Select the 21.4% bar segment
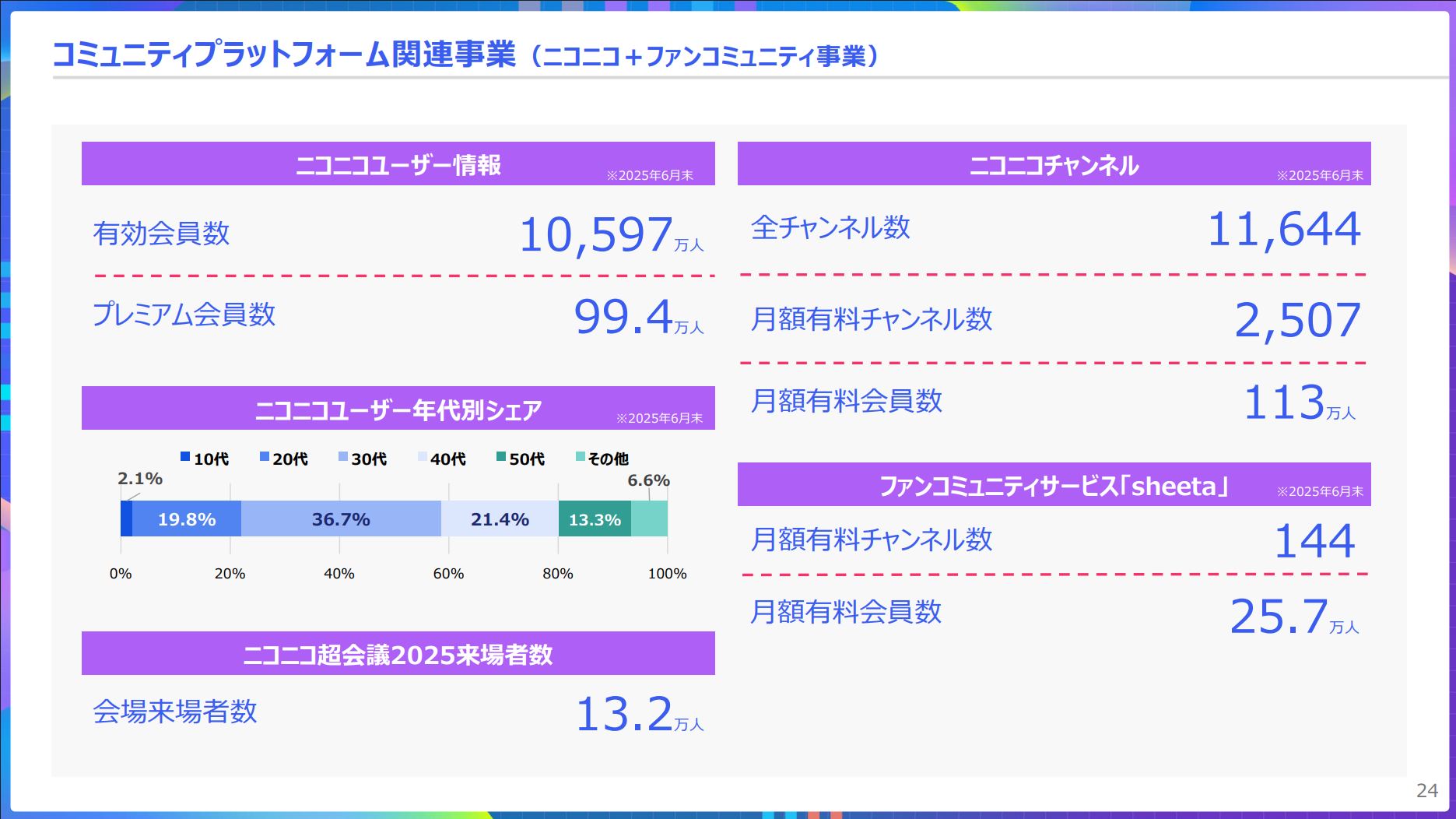Image resolution: width=1456 pixels, height=819 pixels. pyautogui.click(x=500, y=518)
